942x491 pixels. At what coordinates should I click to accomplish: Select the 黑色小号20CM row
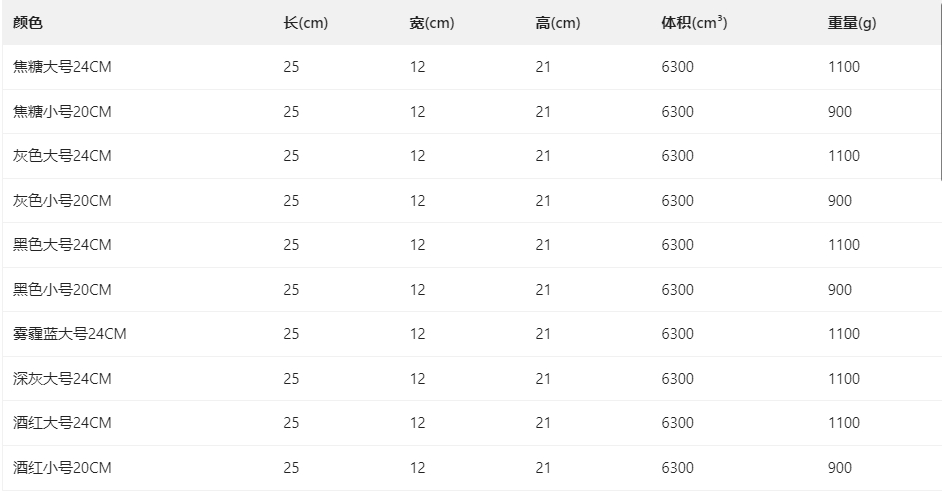[x=471, y=290]
